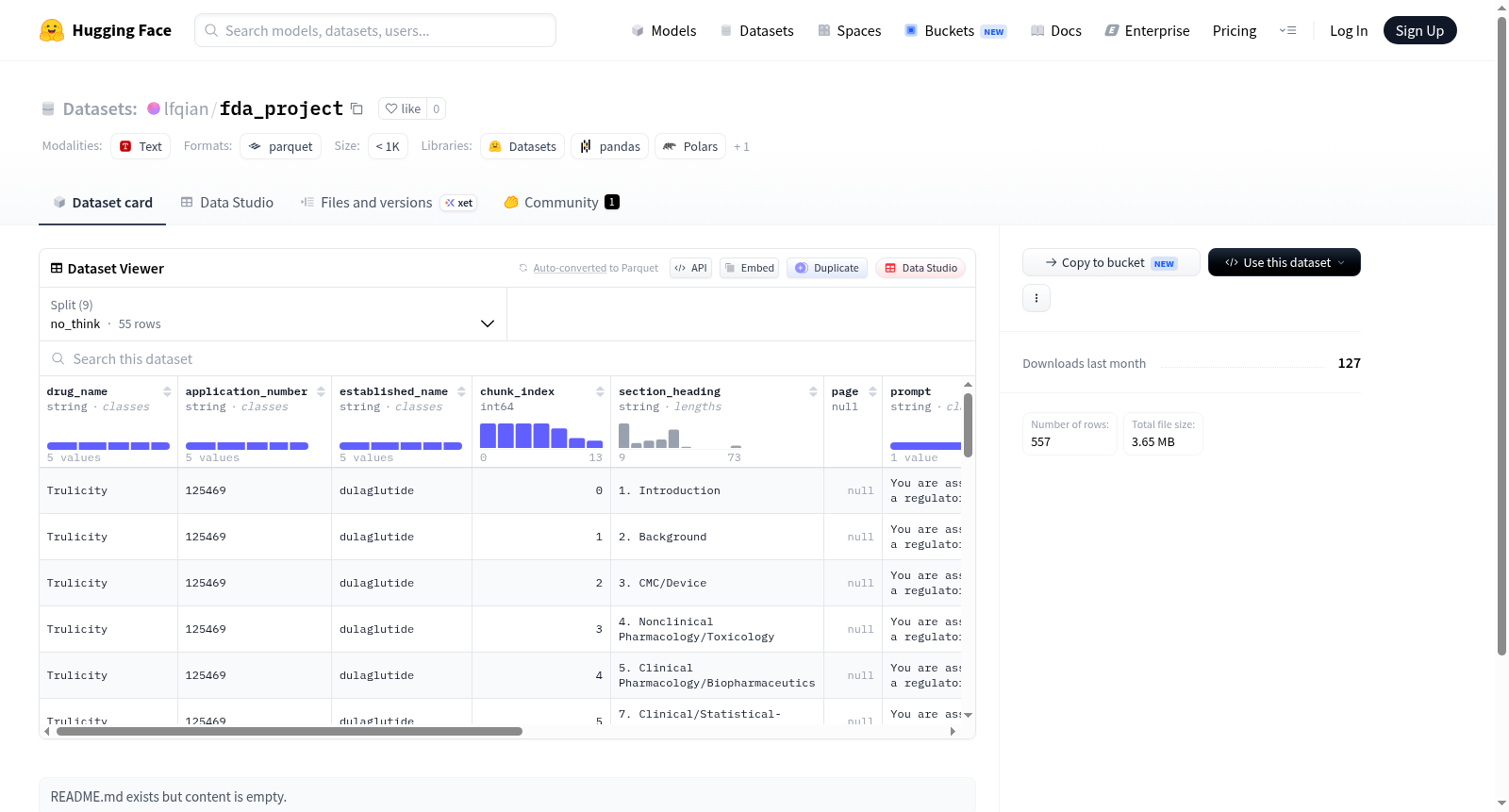
Task: Click the Log In link
Action: point(1349,30)
